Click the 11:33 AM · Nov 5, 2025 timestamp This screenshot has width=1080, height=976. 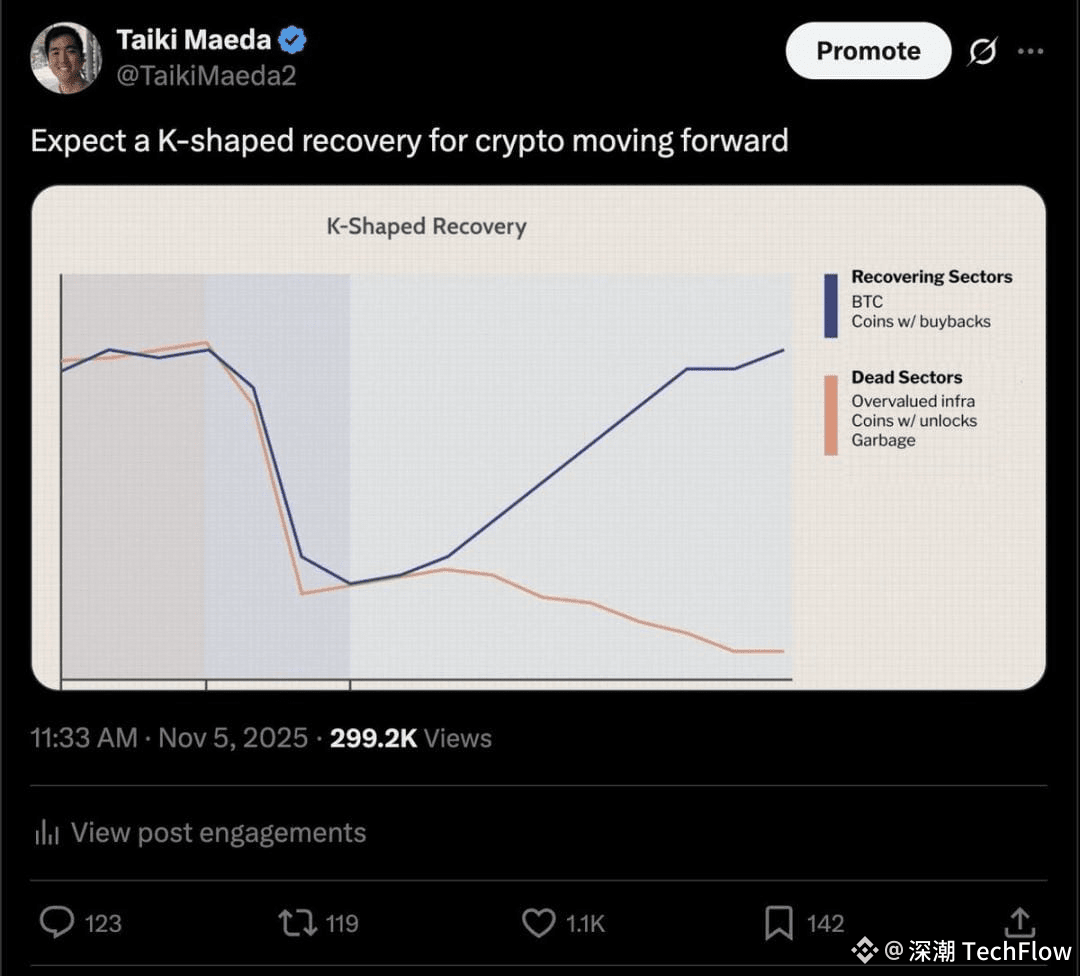click(x=169, y=738)
